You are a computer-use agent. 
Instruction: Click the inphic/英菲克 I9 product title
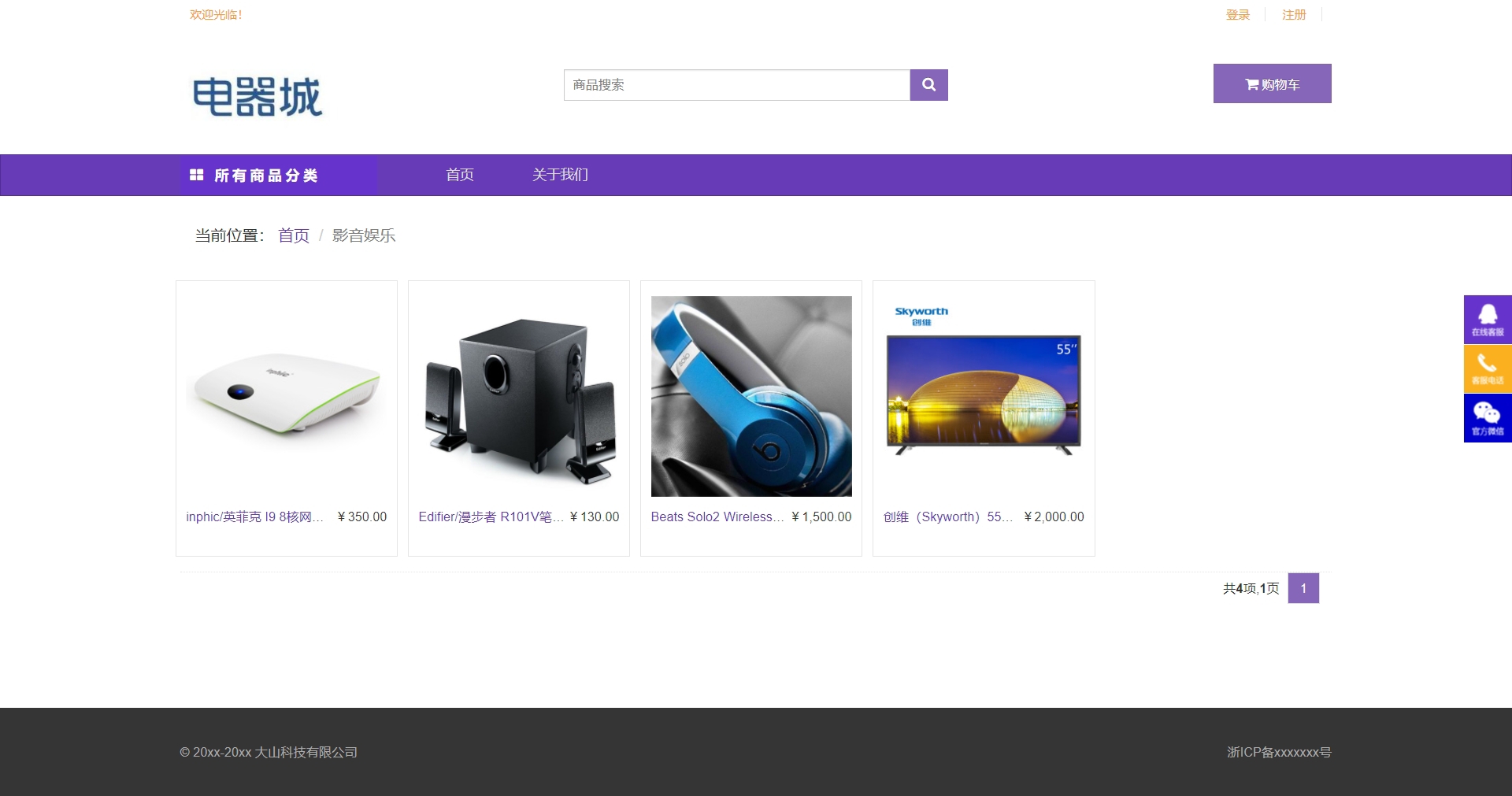coord(255,516)
